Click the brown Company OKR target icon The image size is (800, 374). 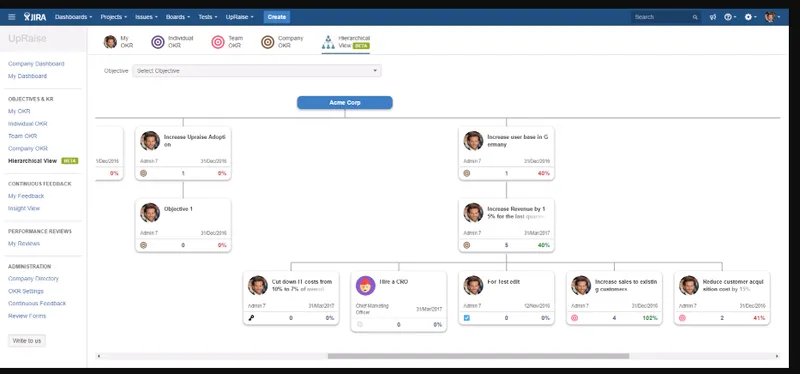point(267,42)
